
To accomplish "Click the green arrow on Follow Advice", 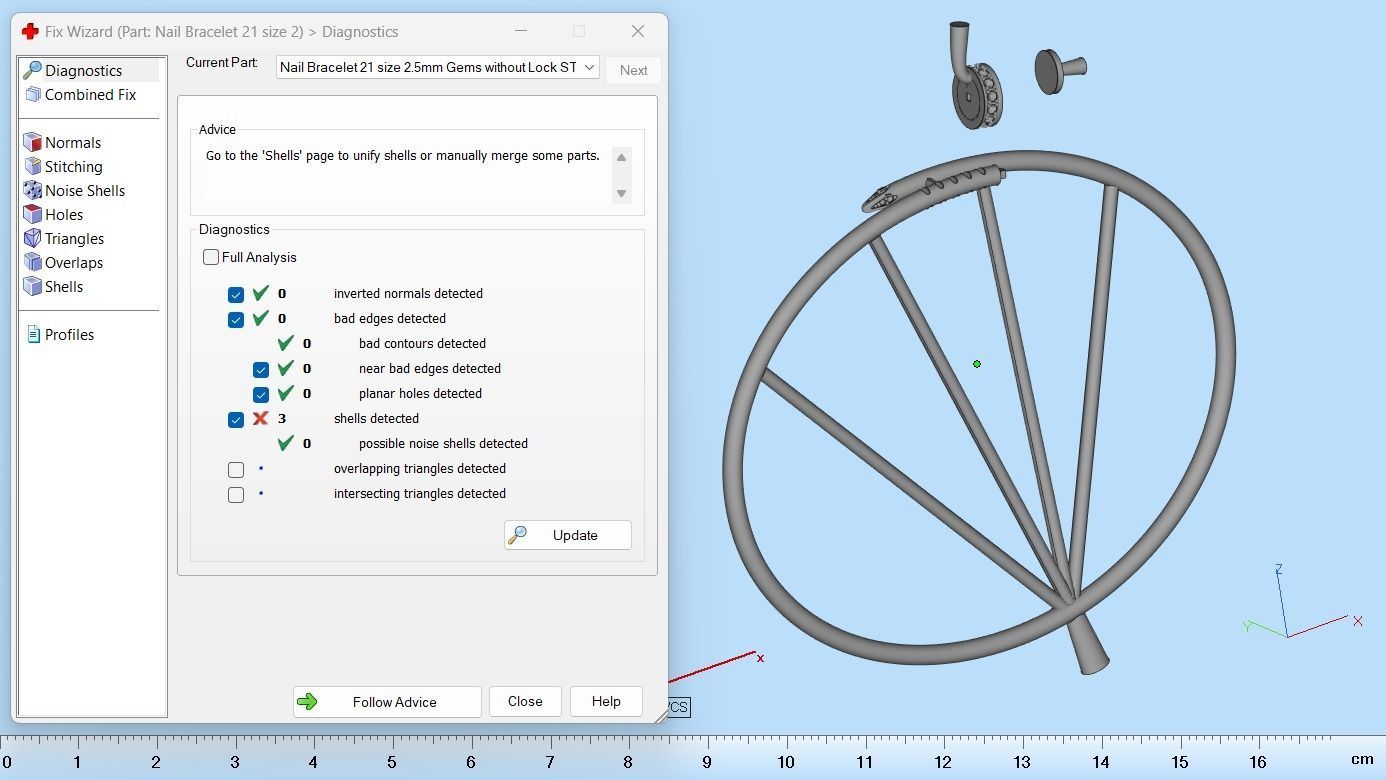I will point(307,701).
